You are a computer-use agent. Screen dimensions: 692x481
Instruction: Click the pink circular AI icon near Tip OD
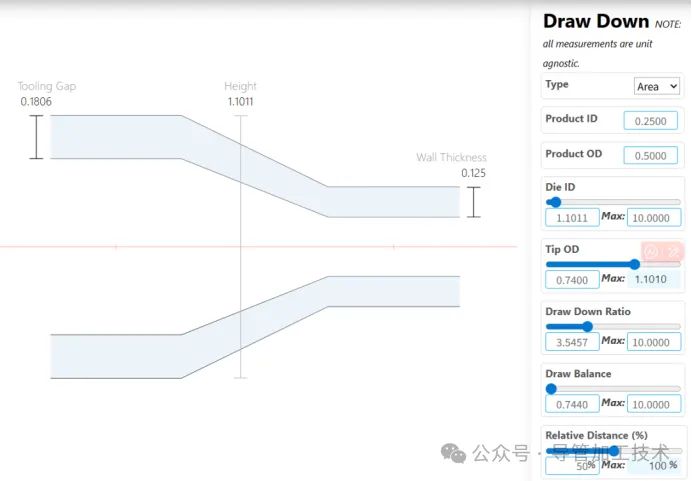click(651, 252)
